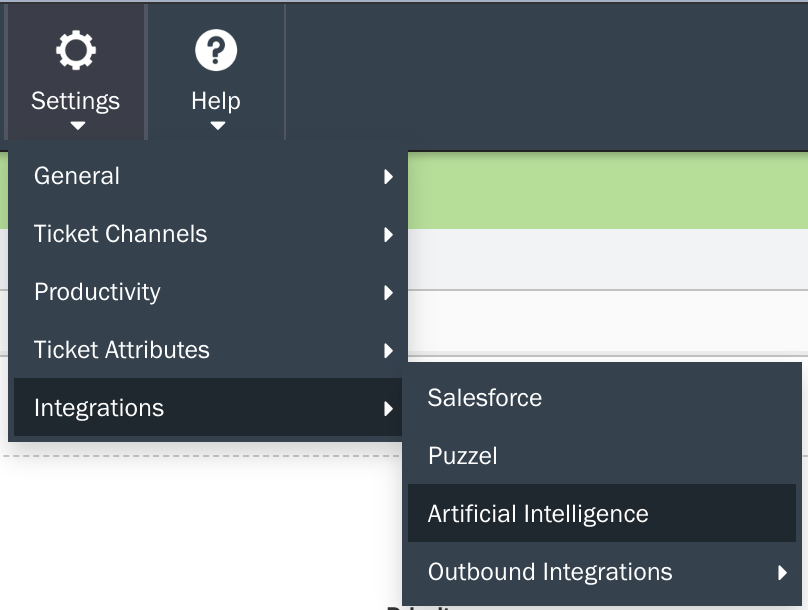808x610 pixels.
Task: Expand the arrow next to General
Action: pyautogui.click(x=388, y=177)
